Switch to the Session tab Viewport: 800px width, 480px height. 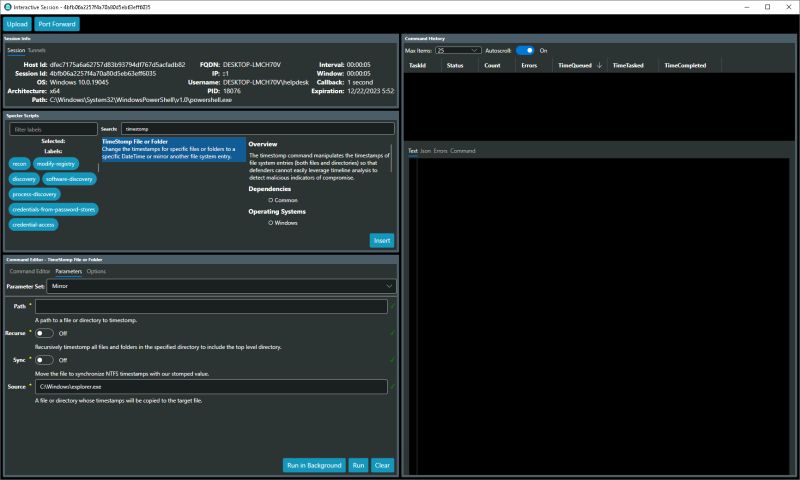click(x=16, y=50)
